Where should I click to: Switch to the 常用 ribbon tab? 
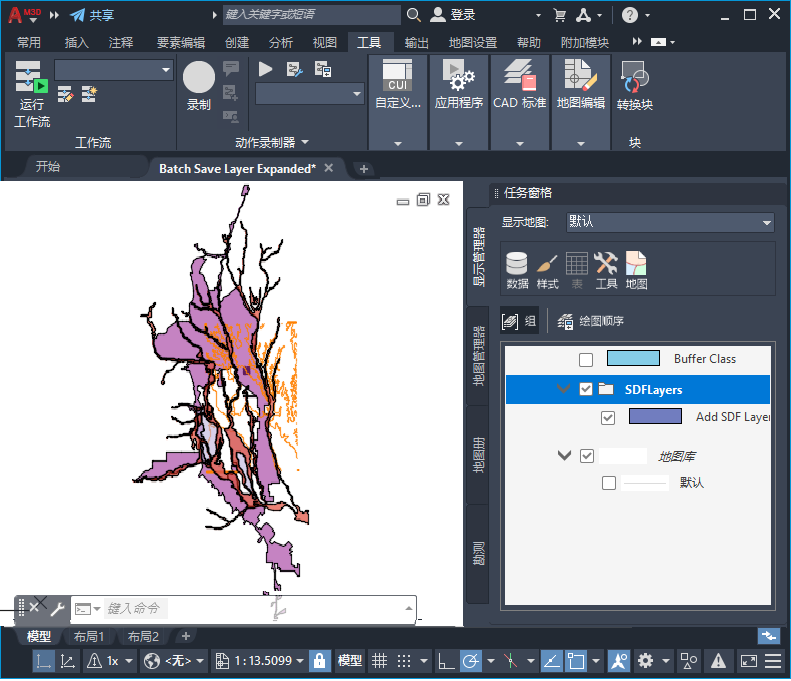point(29,42)
